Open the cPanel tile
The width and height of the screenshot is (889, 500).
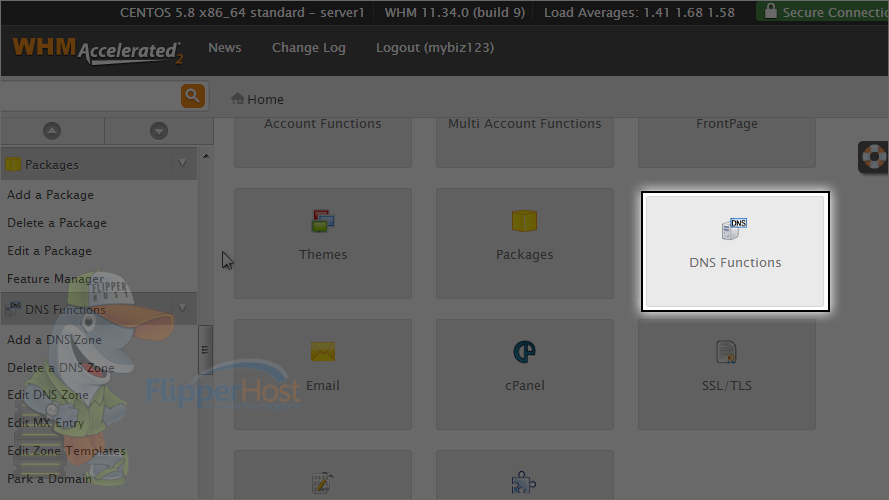tap(524, 374)
